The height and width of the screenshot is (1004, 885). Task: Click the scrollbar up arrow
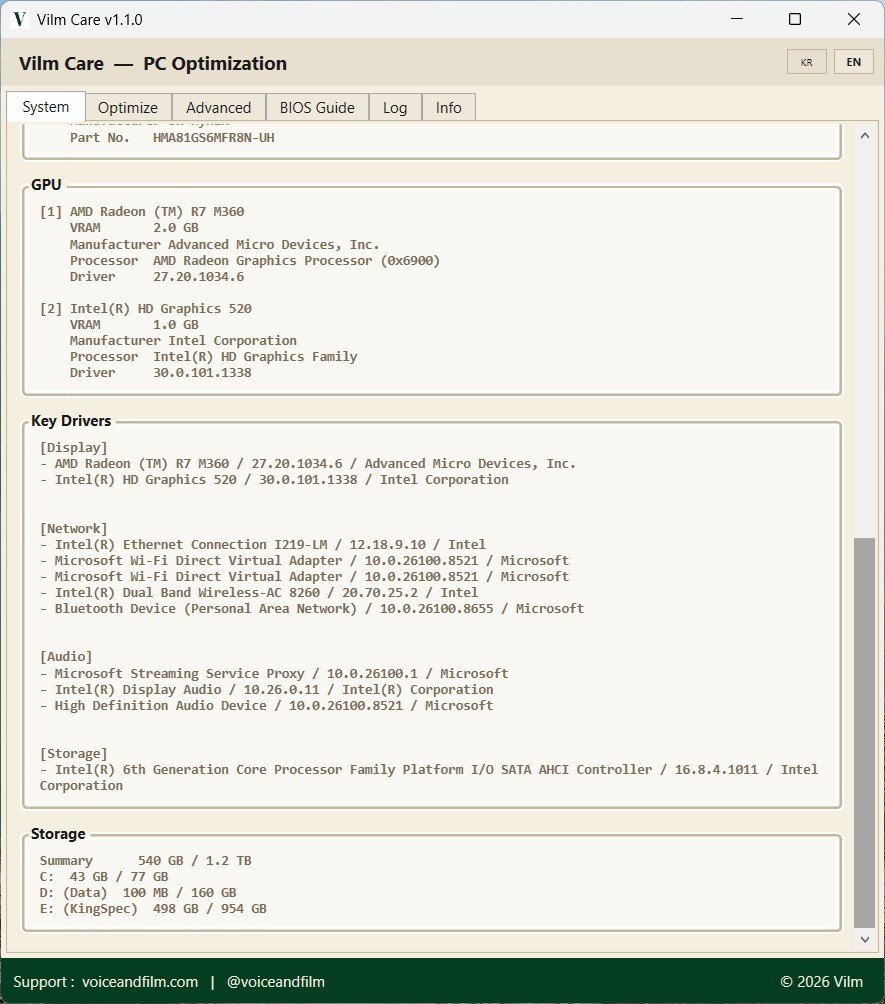click(x=865, y=136)
